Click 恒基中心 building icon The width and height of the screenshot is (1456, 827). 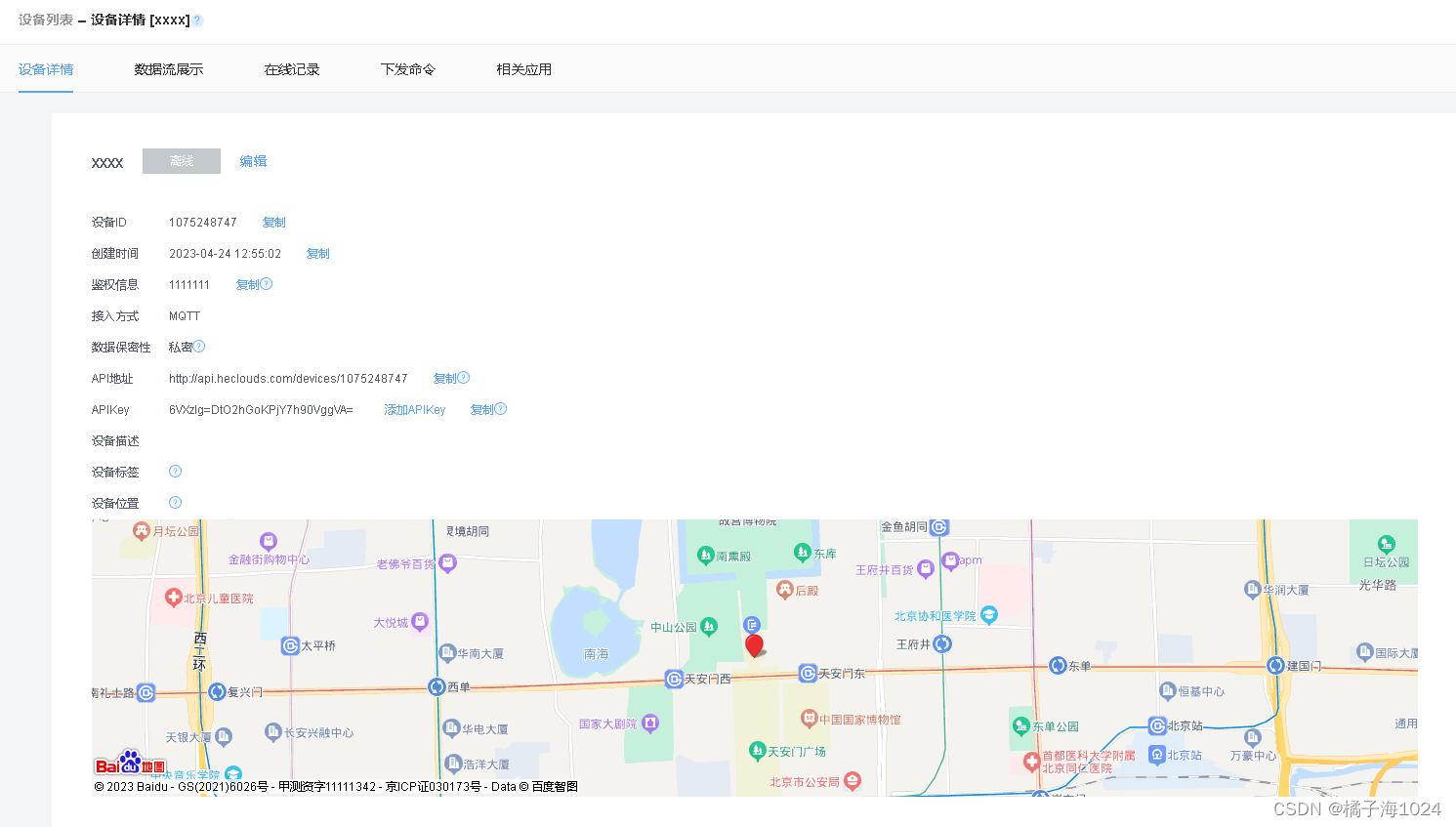click(1167, 690)
